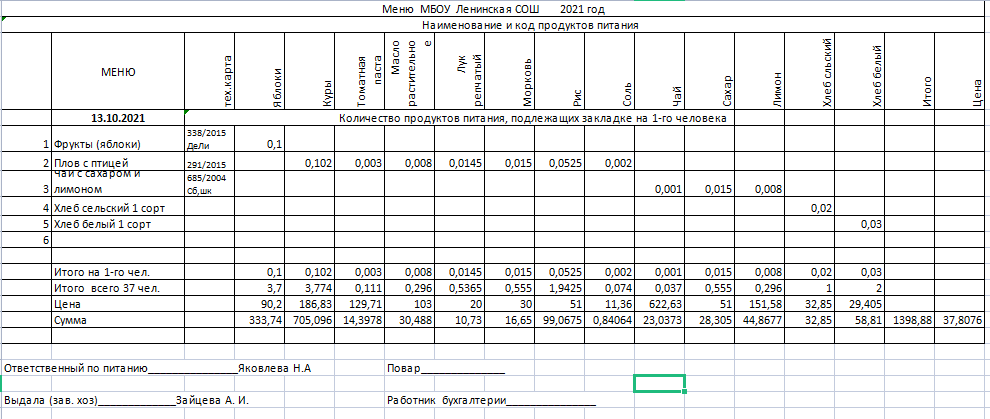Click the 'Итого всего 37 чел.' label cell

(x=108, y=288)
